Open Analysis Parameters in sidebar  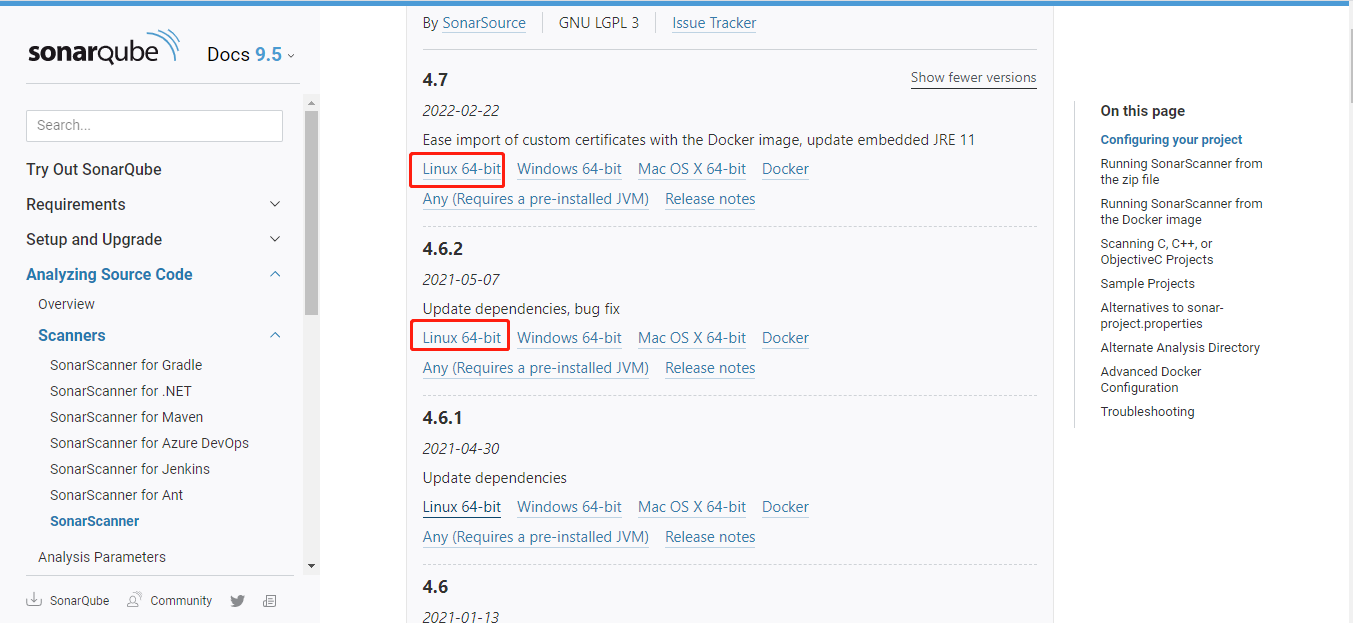pyautogui.click(x=102, y=557)
